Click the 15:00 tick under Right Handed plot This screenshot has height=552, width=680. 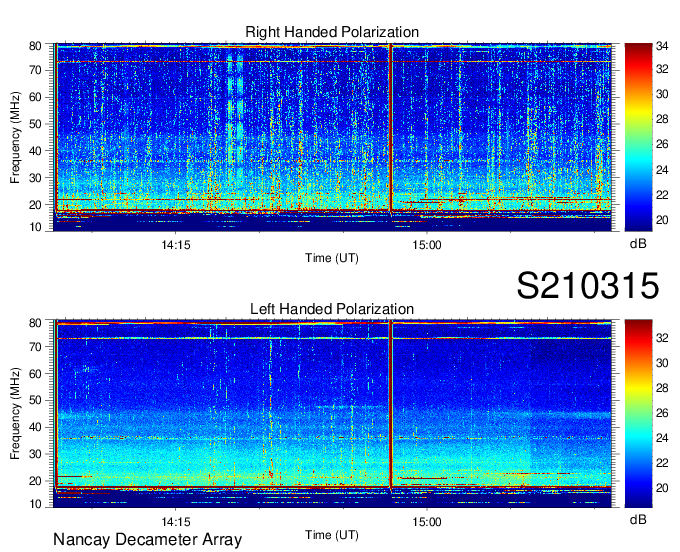[x=427, y=245]
